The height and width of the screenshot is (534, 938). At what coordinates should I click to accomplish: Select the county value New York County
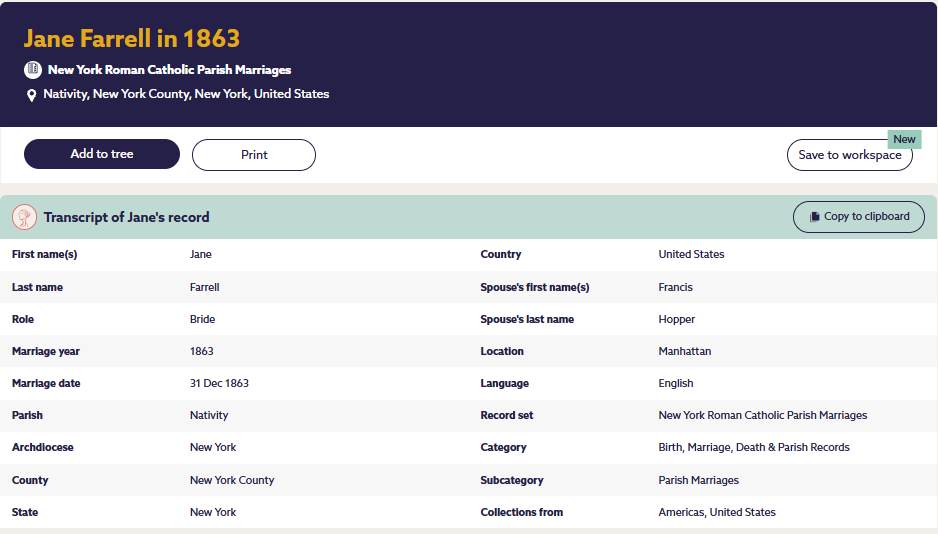[232, 480]
